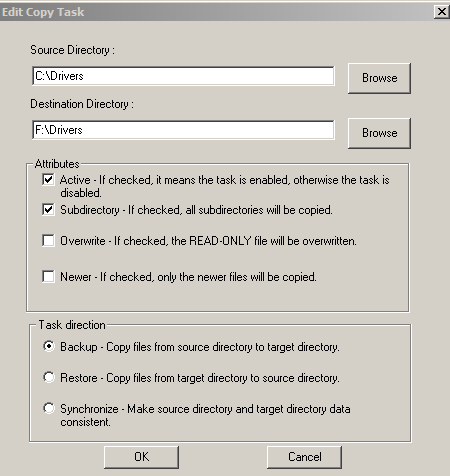This screenshot has height=476, width=450.
Task: Click Browse next to Destination Directory field
Action: point(379,133)
